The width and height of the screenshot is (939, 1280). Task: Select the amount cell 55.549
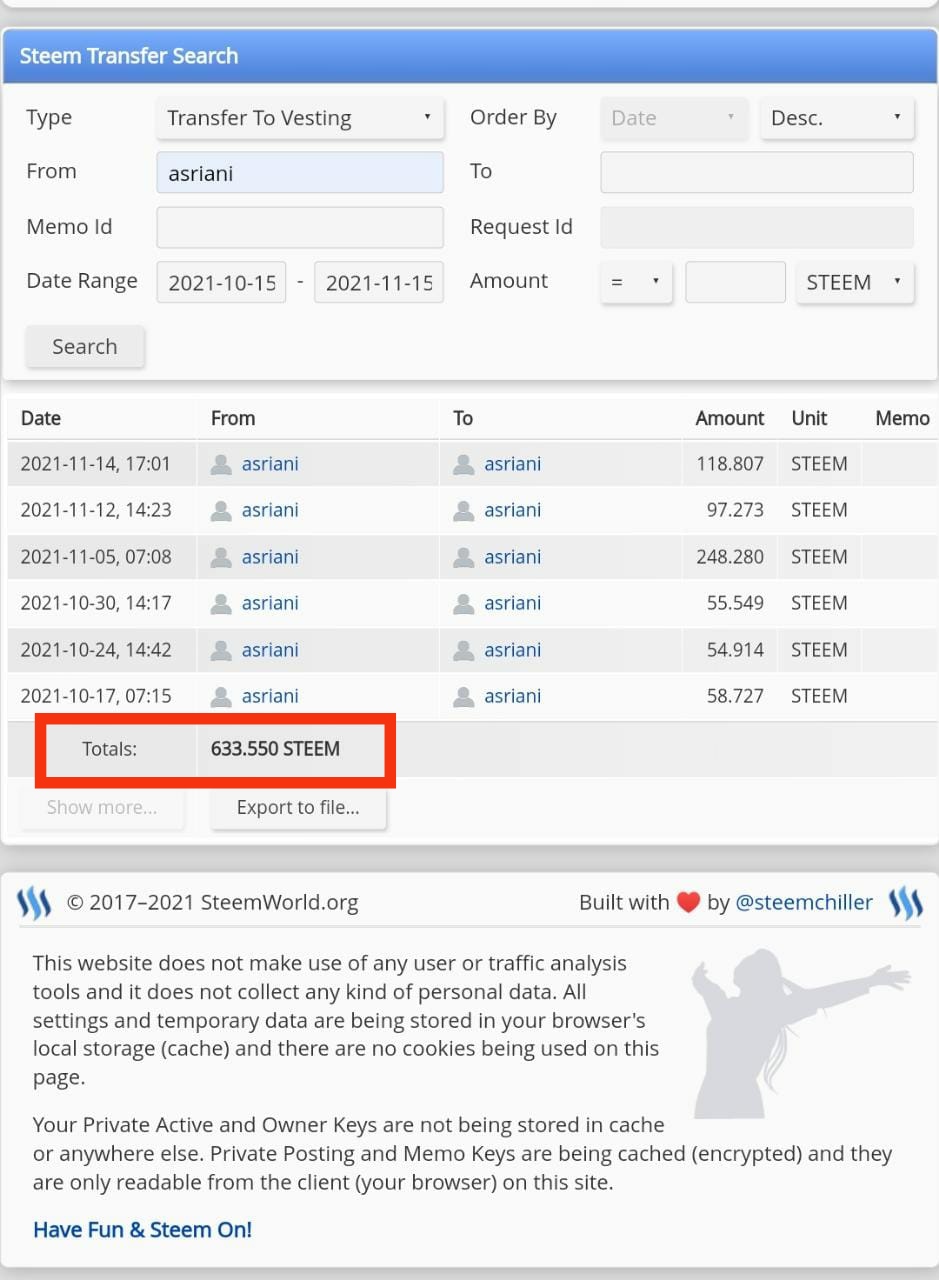[735, 603]
